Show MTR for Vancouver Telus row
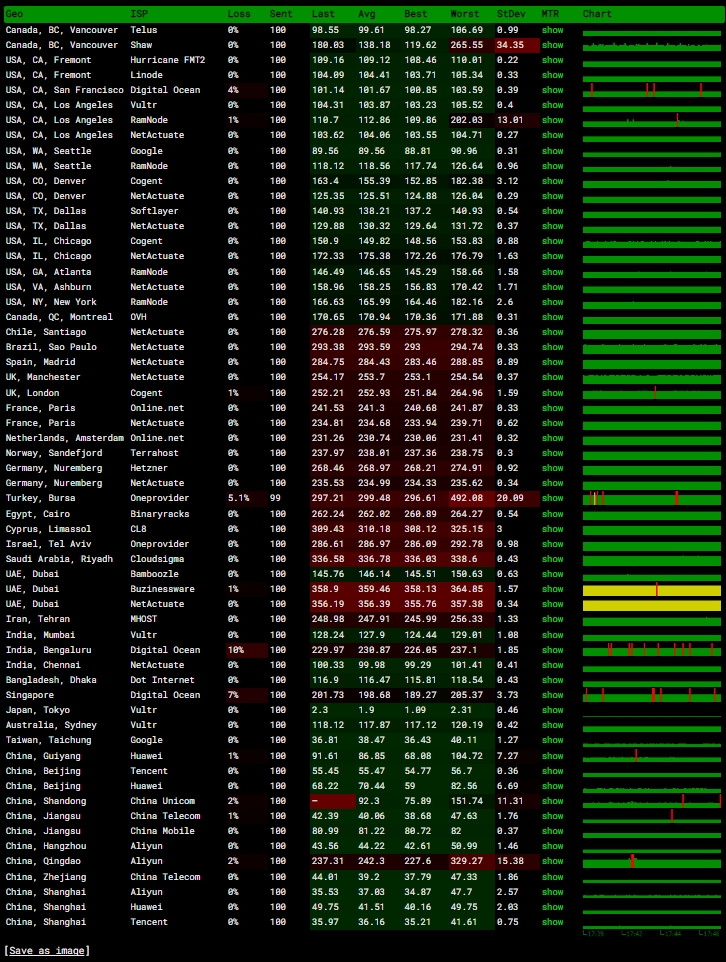The height and width of the screenshot is (962, 726). pos(552,29)
